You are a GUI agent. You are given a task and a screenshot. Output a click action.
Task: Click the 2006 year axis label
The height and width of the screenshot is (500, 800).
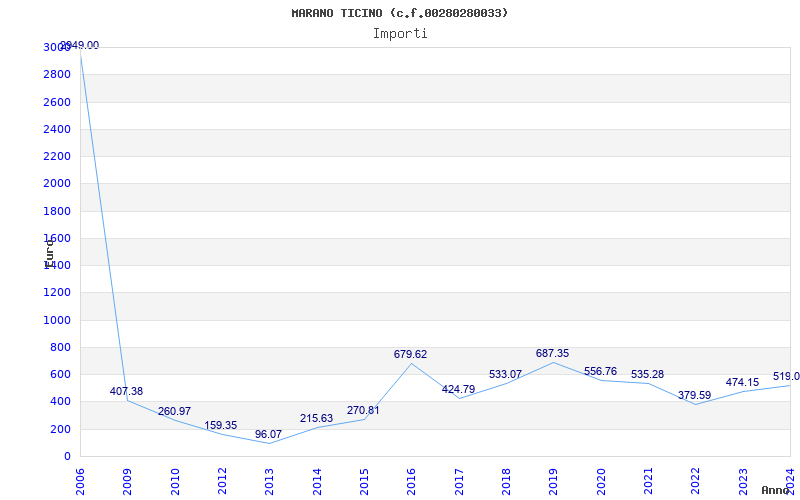point(80,482)
